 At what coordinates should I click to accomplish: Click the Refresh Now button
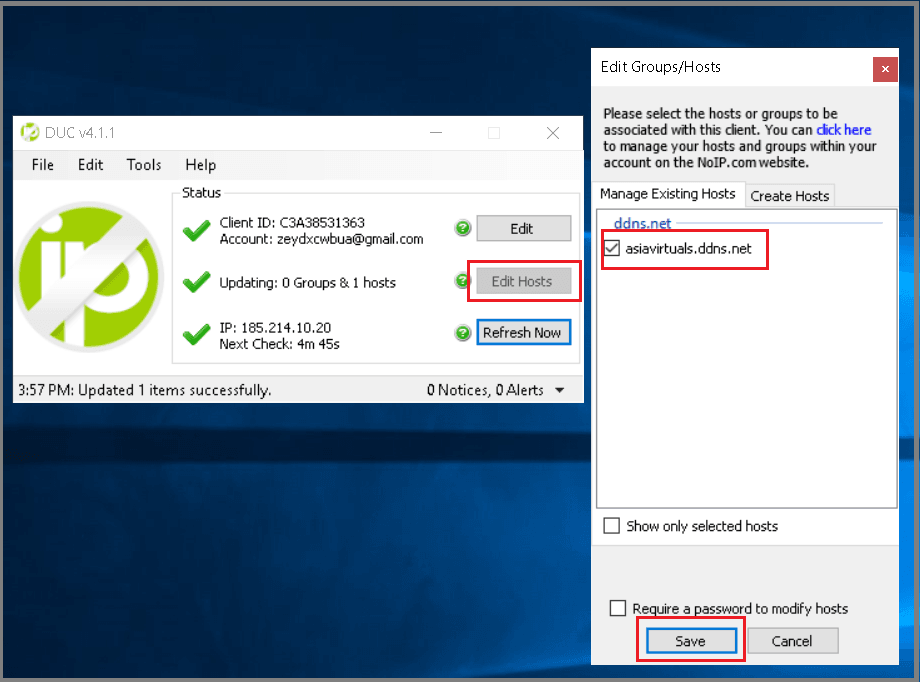tap(523, 333)
